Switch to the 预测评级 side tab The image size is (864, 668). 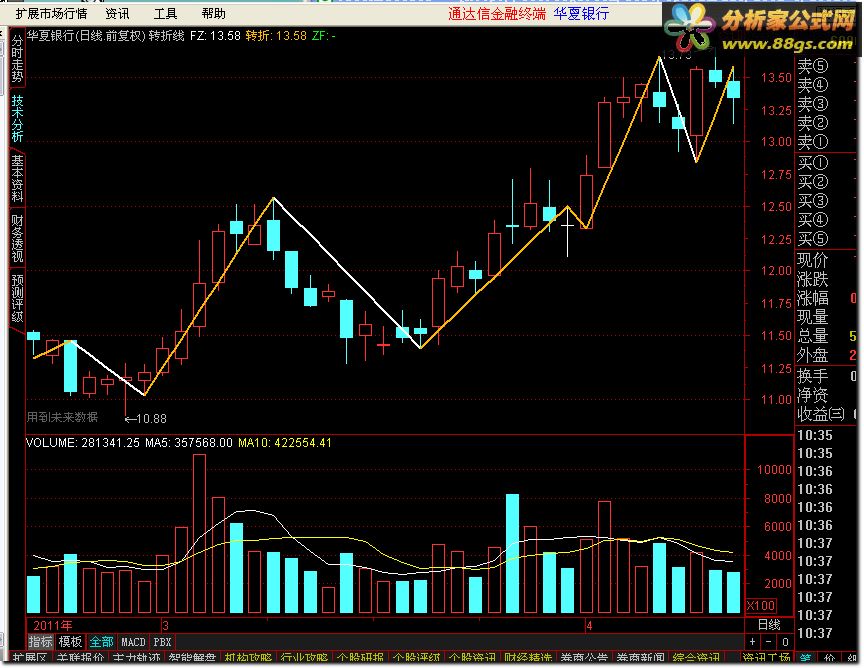(17, 298)
